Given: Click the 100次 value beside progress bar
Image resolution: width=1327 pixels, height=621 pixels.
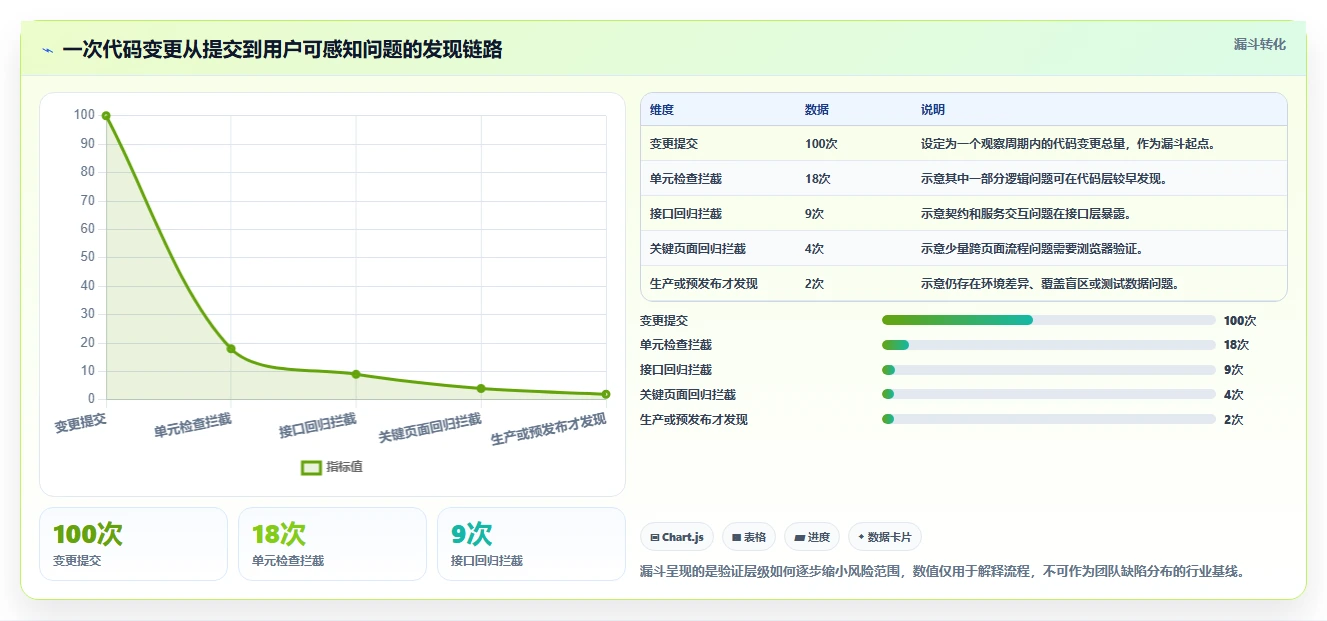Looking at the screenshot, I should click(1240, 321).
